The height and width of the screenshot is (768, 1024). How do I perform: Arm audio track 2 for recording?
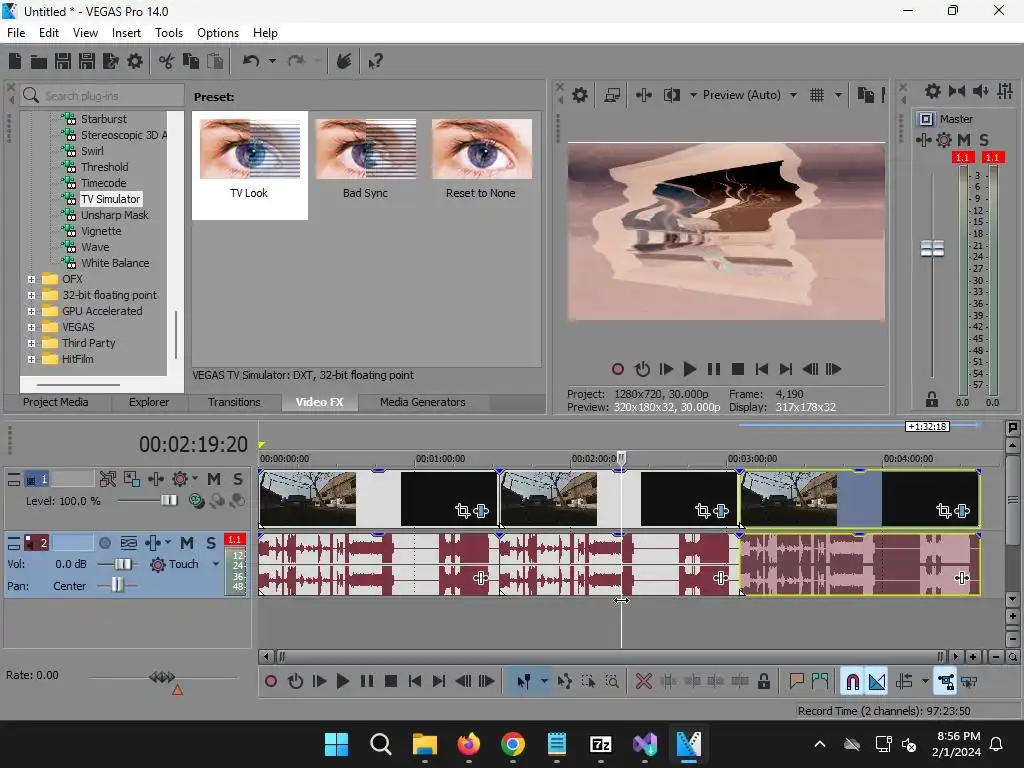pos(104,543)
